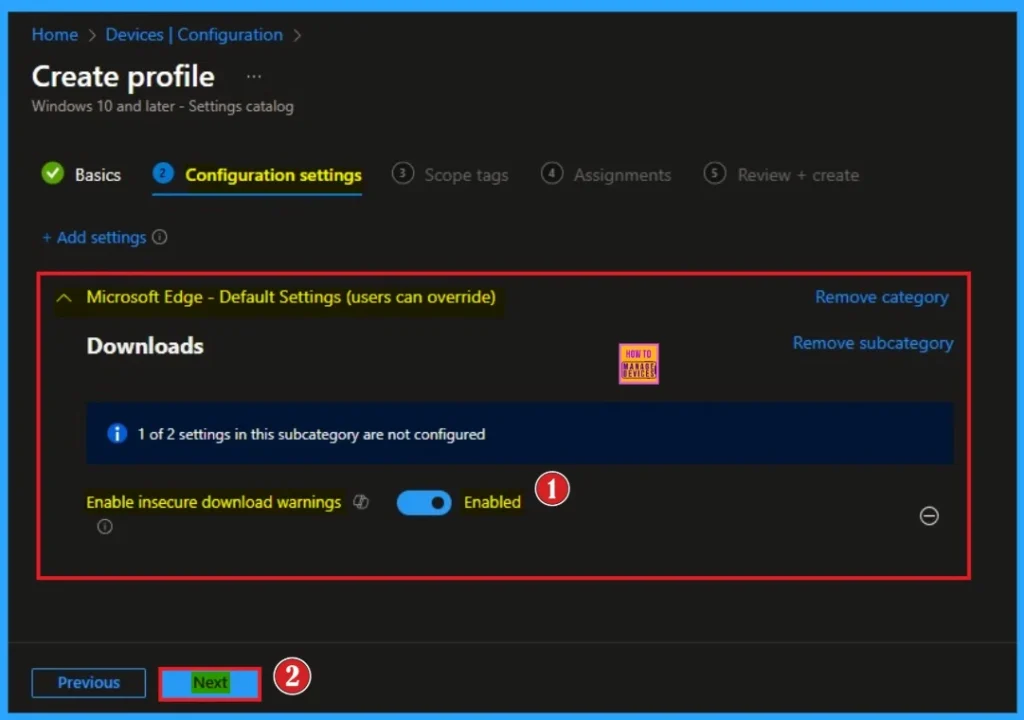Open the Devices | Configuration breadcrumb
Image resolution: width=1024 pixels, height=720 pixels.
point(194,35)
